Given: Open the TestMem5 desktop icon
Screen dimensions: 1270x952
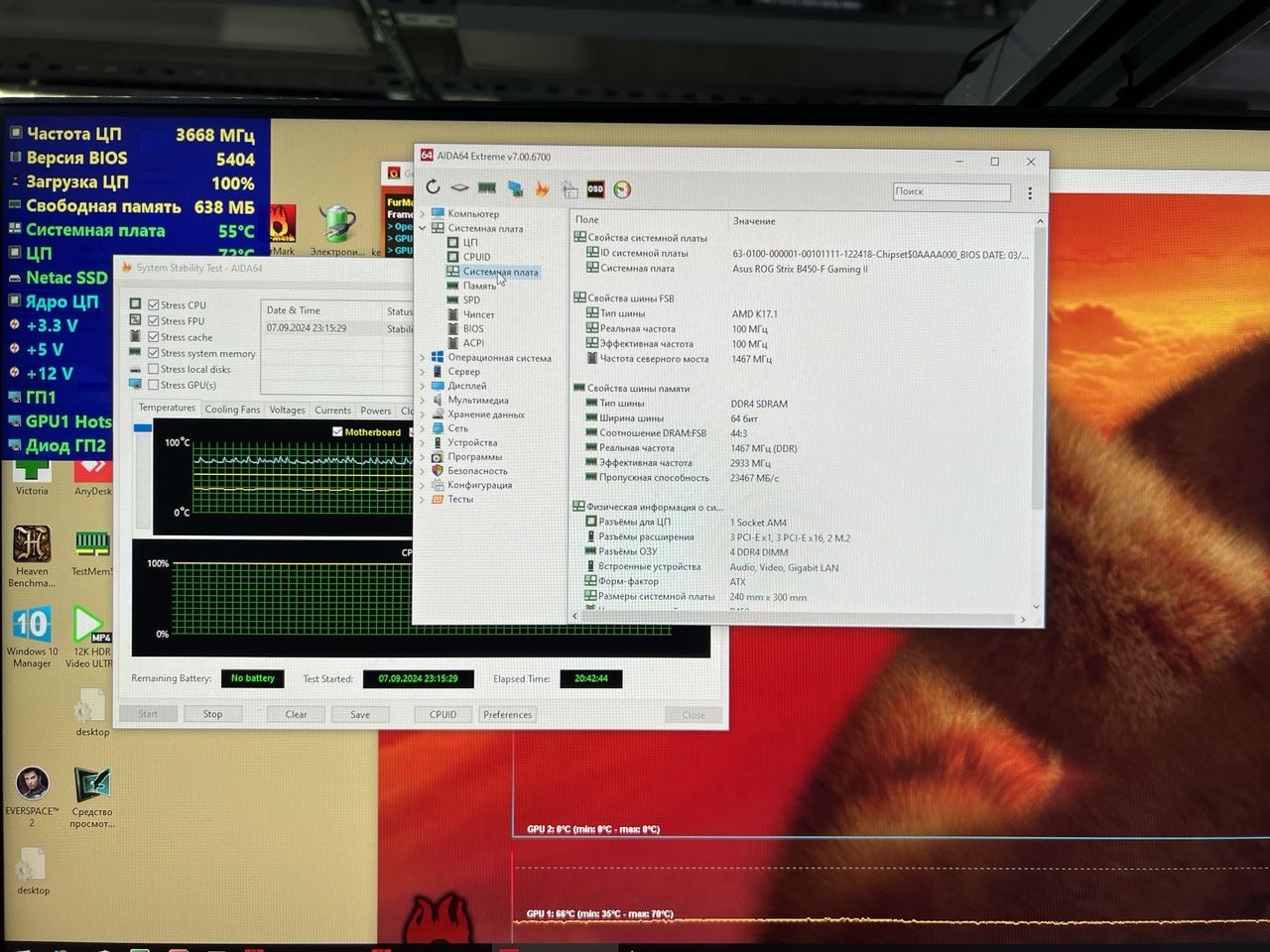Looking at the screenshot, I should 91,551.
